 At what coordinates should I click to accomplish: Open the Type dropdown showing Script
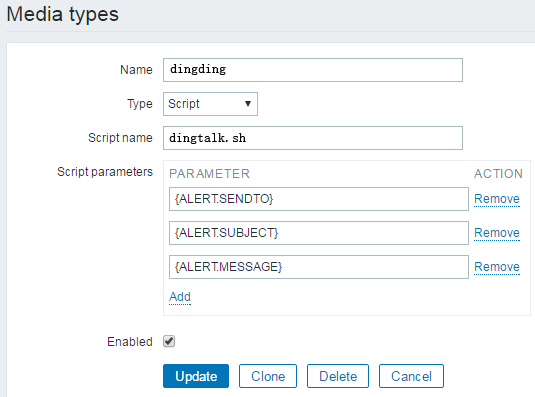(x=210, y=104)
